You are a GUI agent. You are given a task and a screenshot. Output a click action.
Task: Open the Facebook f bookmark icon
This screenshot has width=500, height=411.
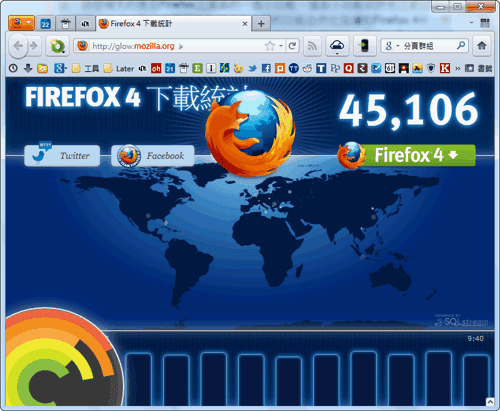click(266, 68)
